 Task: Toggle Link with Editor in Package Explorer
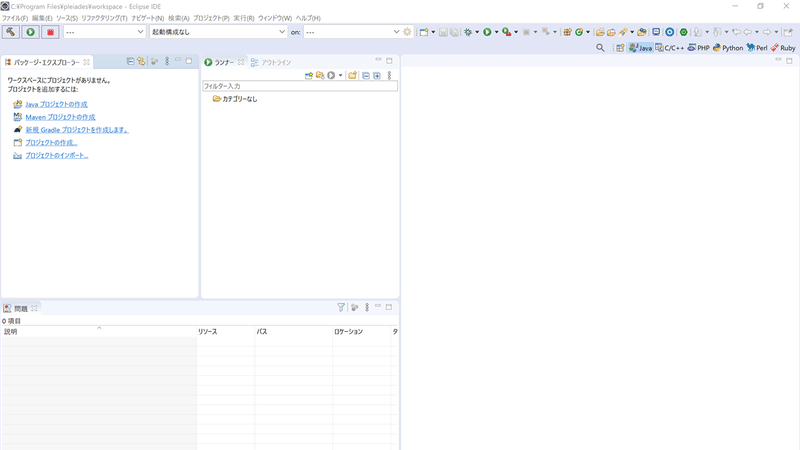coord(141,61)
